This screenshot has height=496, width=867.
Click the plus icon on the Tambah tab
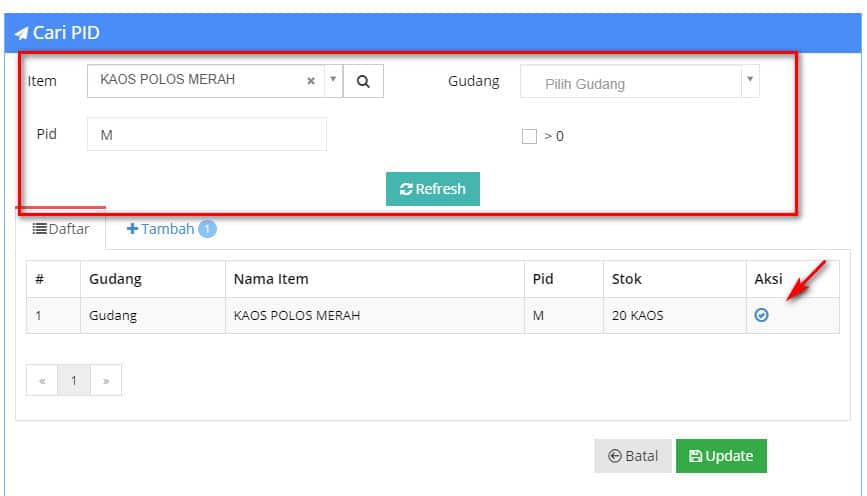point(132,228)
